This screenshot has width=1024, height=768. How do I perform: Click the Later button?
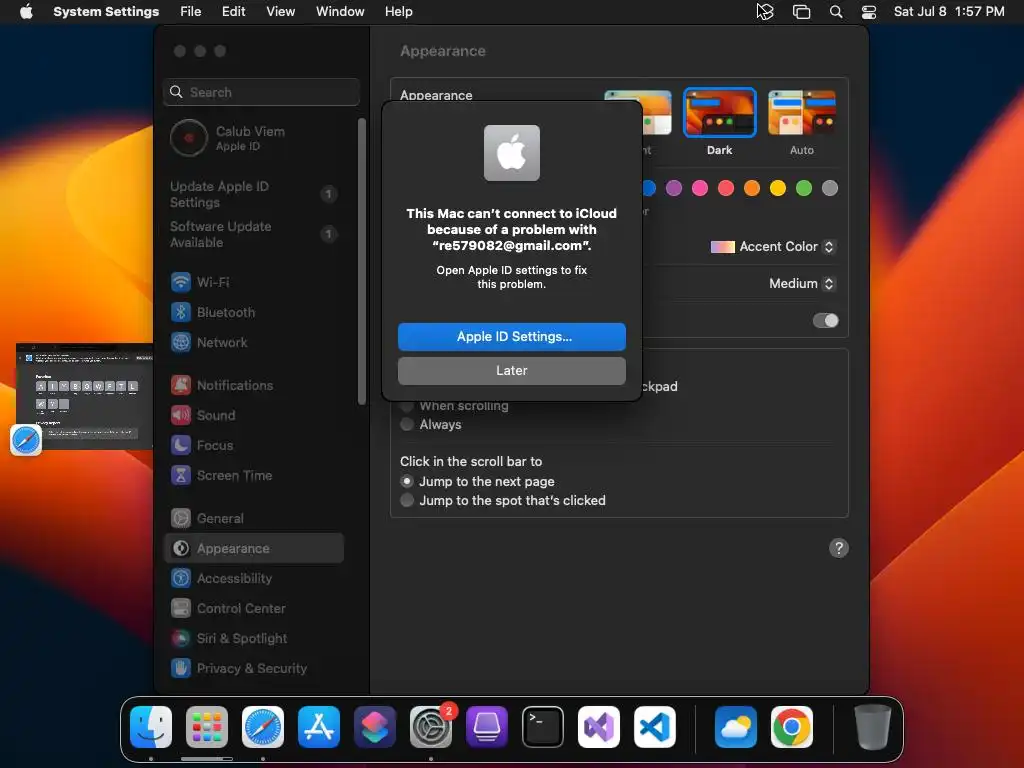click(512, 371)
